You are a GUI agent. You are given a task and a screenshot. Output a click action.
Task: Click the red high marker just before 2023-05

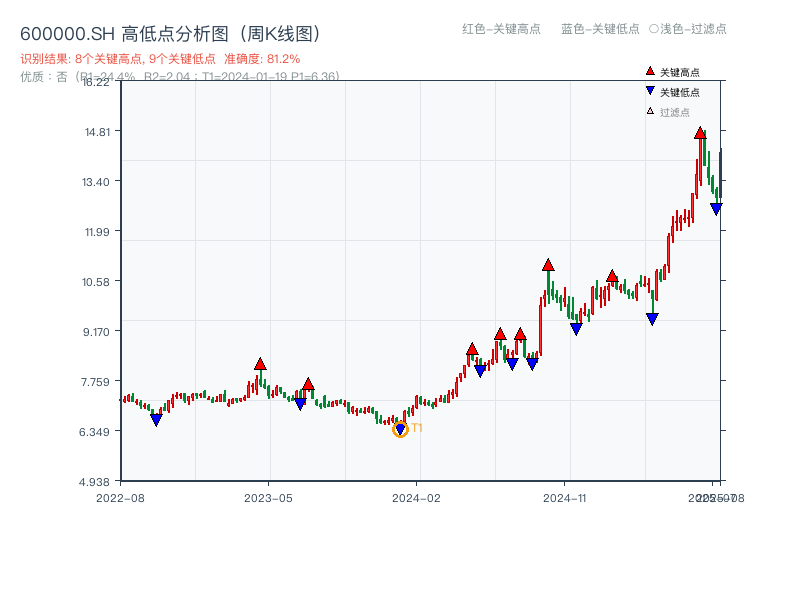coord(260,364)
